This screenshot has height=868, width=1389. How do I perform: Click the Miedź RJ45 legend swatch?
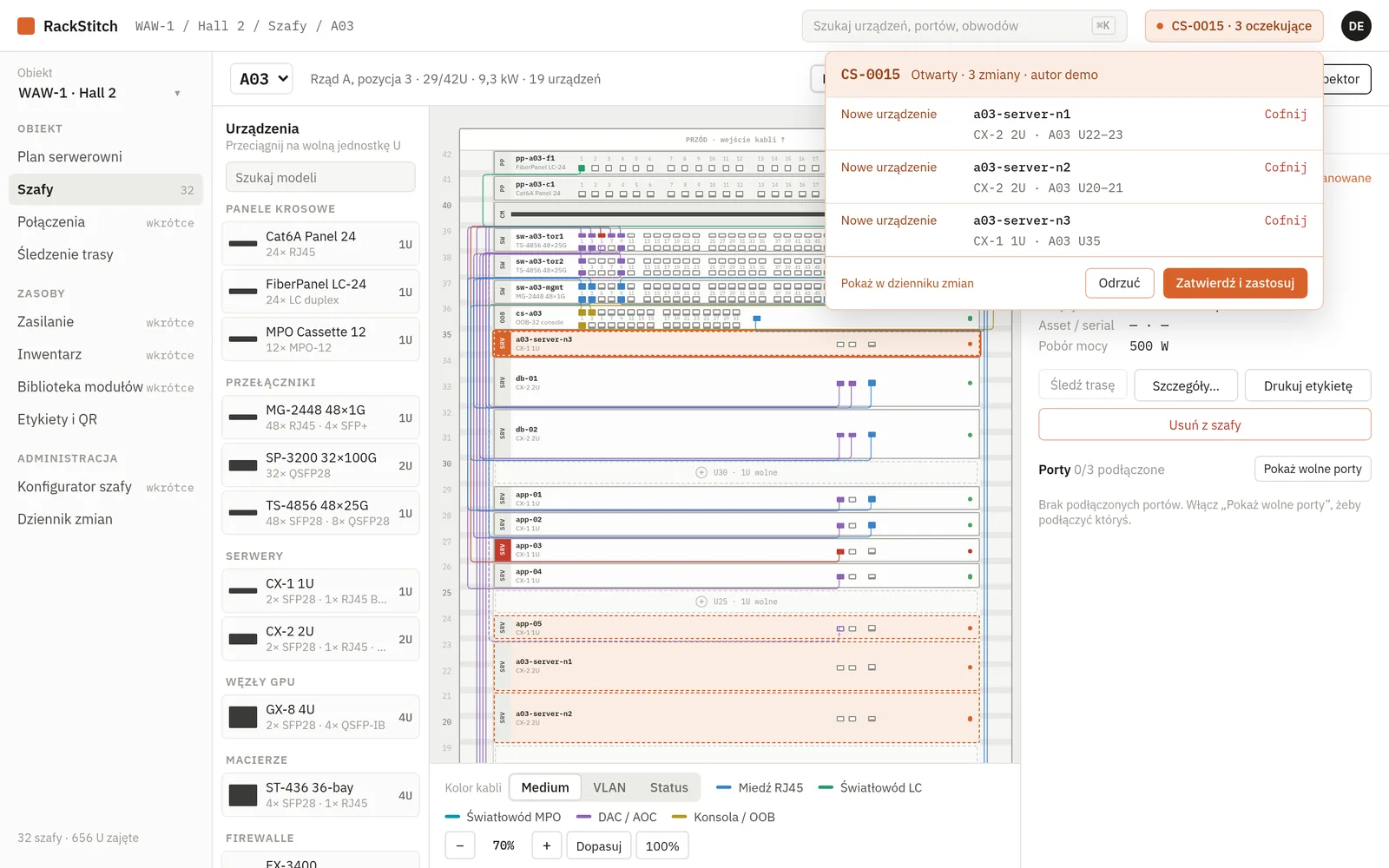(x=723, y=787)
